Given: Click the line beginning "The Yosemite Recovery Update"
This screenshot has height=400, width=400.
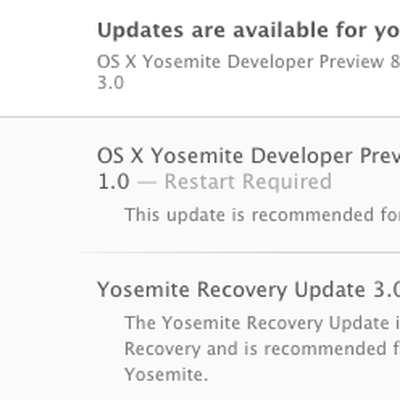Looking at the screenshot, I should pyautogui.click(x=262, y=323).
